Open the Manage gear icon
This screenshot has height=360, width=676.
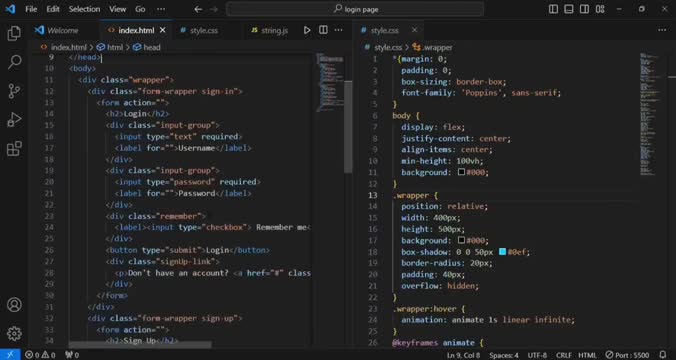click(x=14, y=333)
